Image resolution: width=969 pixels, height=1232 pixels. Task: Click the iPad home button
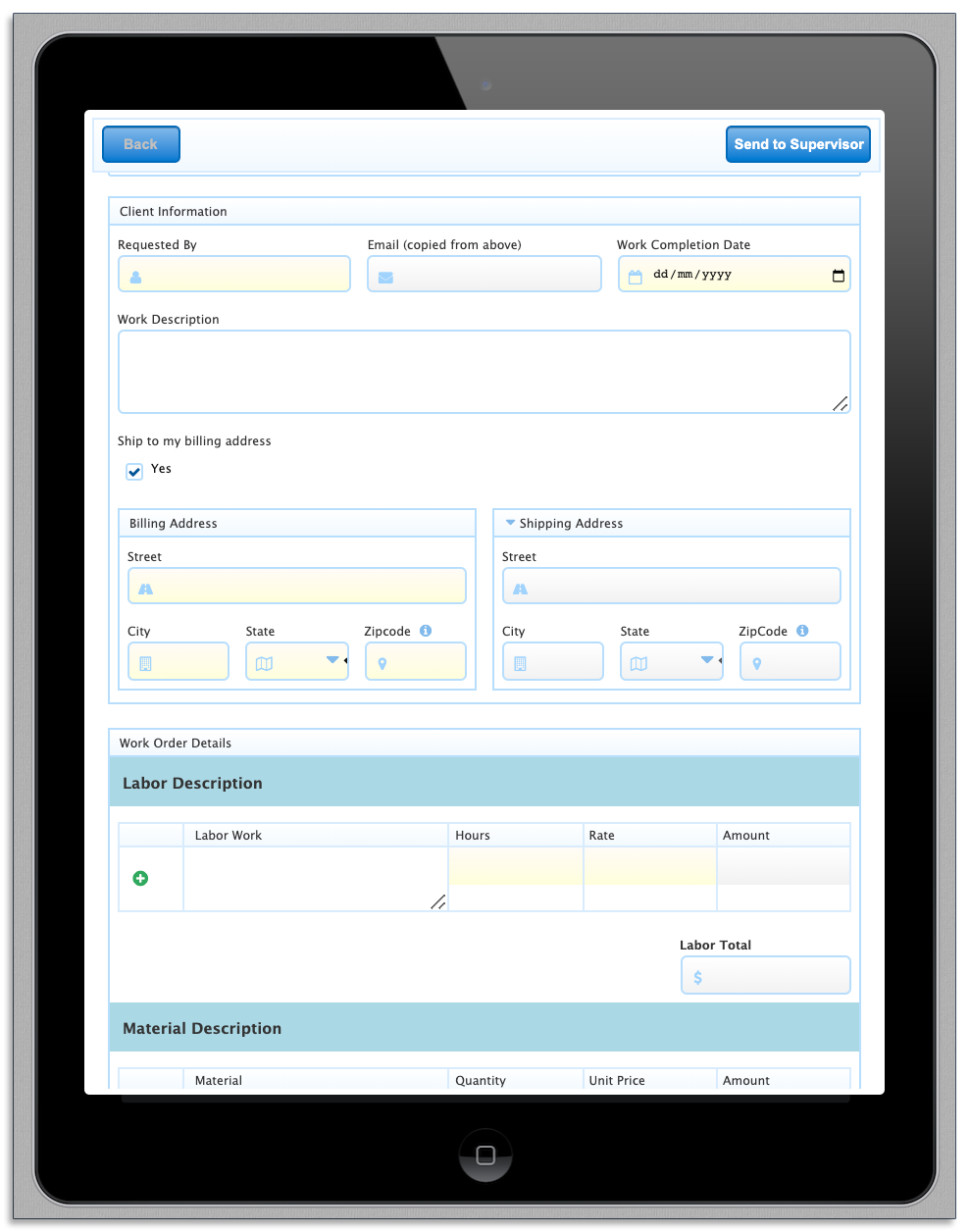coord(485,1155)
